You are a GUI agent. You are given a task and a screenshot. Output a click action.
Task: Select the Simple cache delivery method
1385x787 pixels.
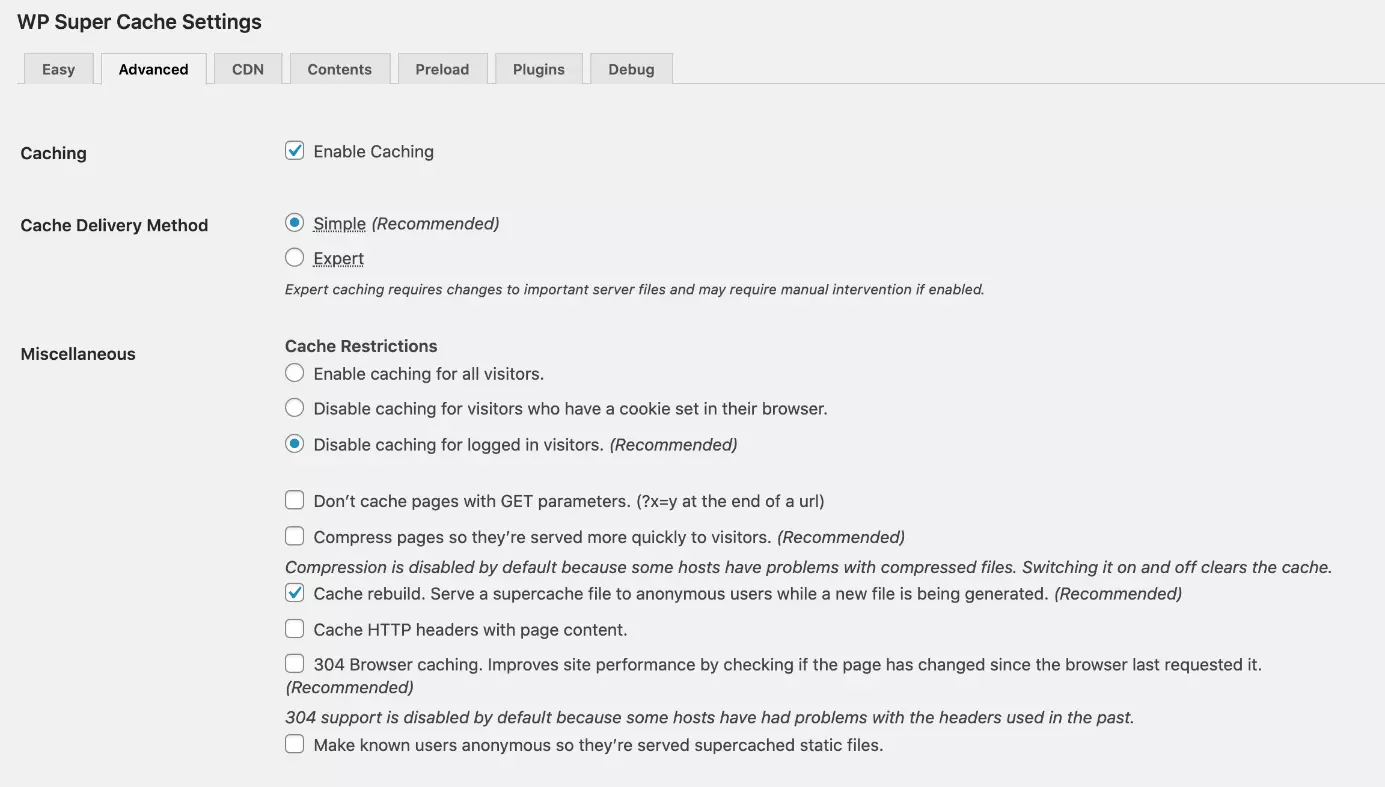294,223
